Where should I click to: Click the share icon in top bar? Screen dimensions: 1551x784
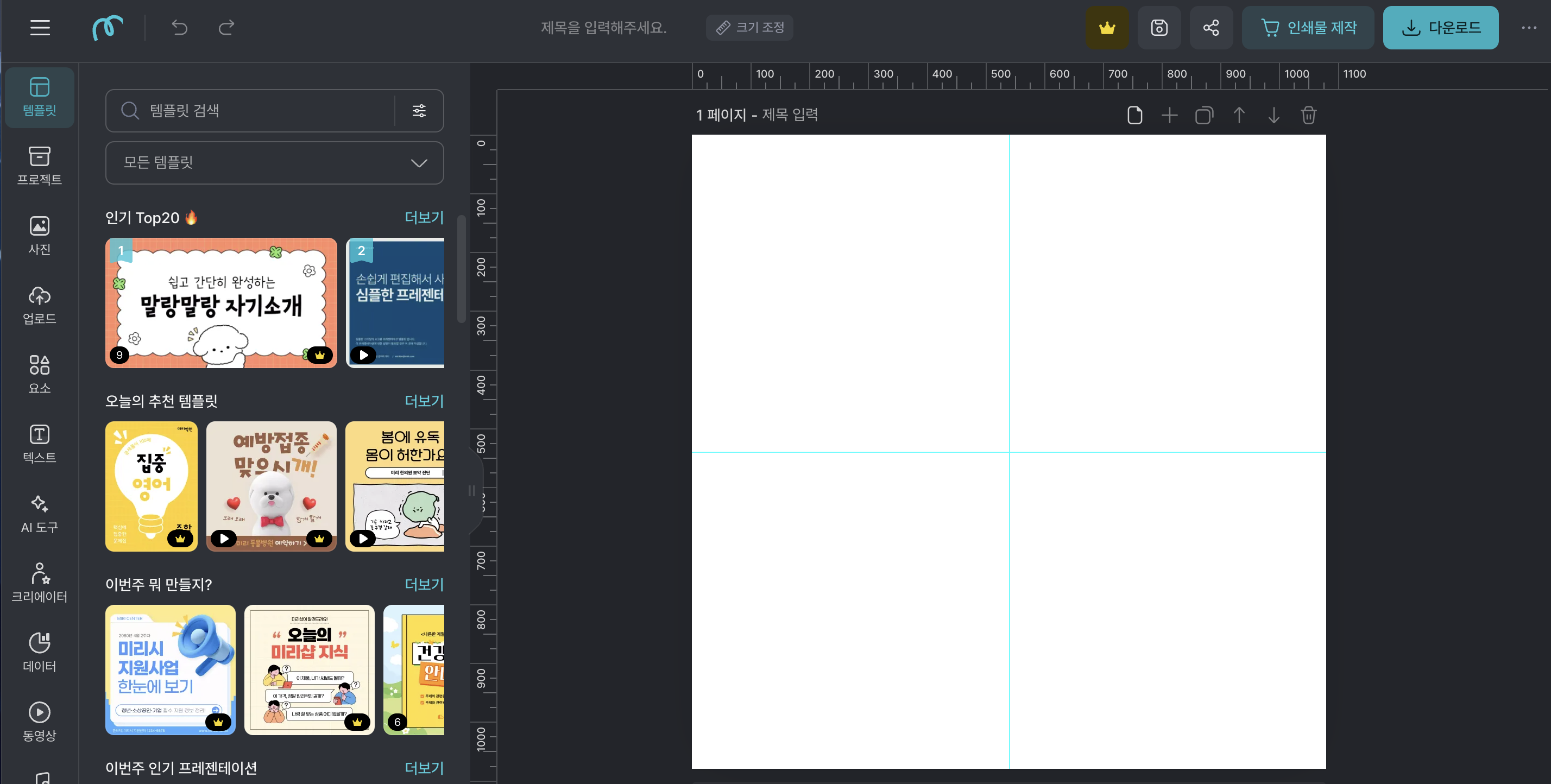(1211, 28)
